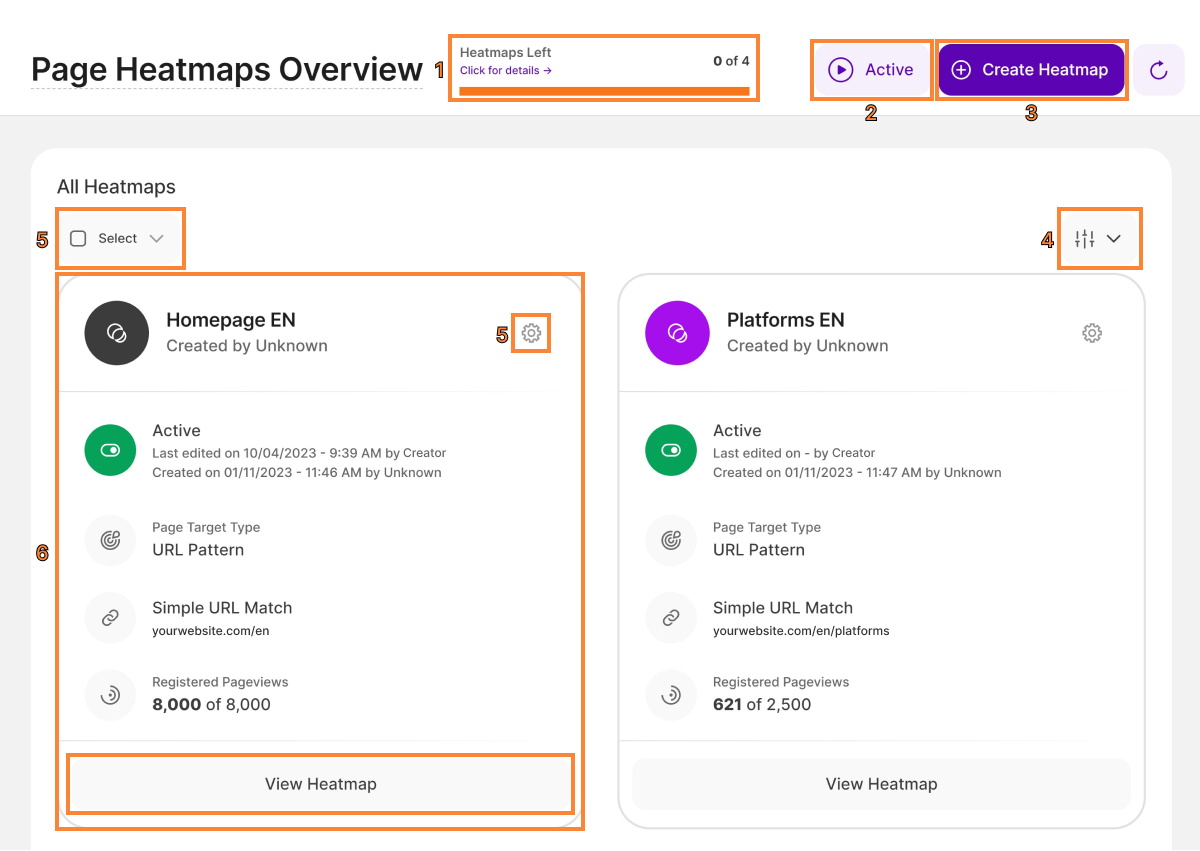Toggle the Active switch for Platforms EN
Viewport: 1200px width, 851px height.
coord(671,451)
